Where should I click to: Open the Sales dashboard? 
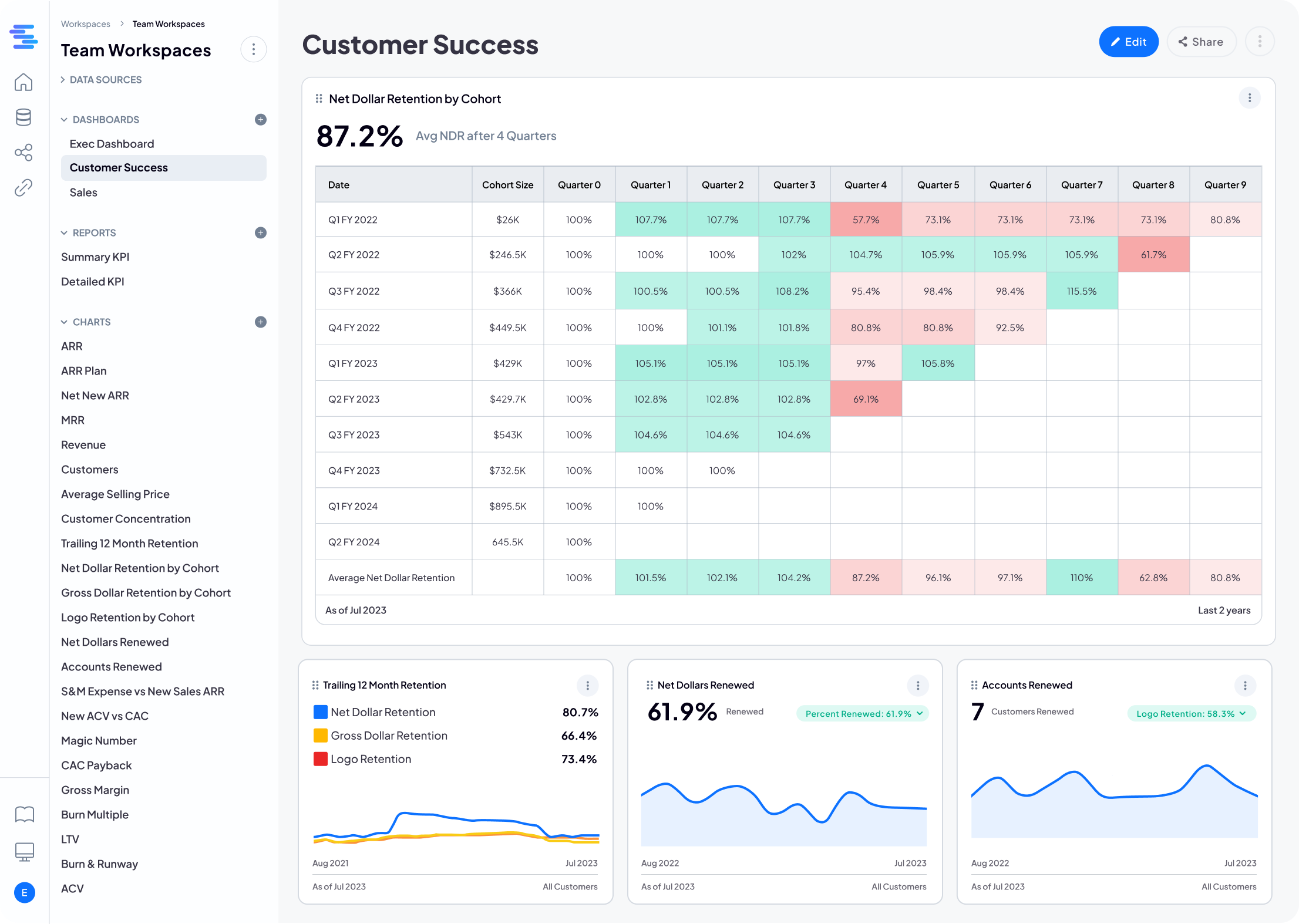pyautogui.click(x=83, y=192)
